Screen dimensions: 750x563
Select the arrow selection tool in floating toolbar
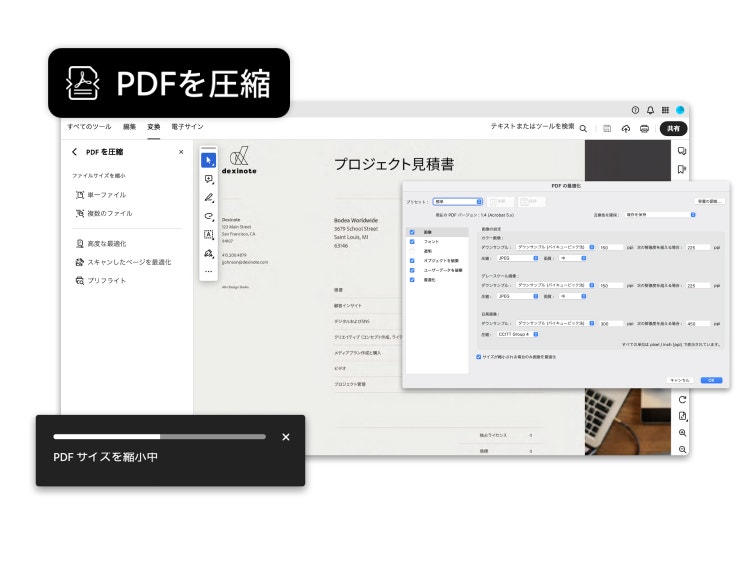point(208,160)
